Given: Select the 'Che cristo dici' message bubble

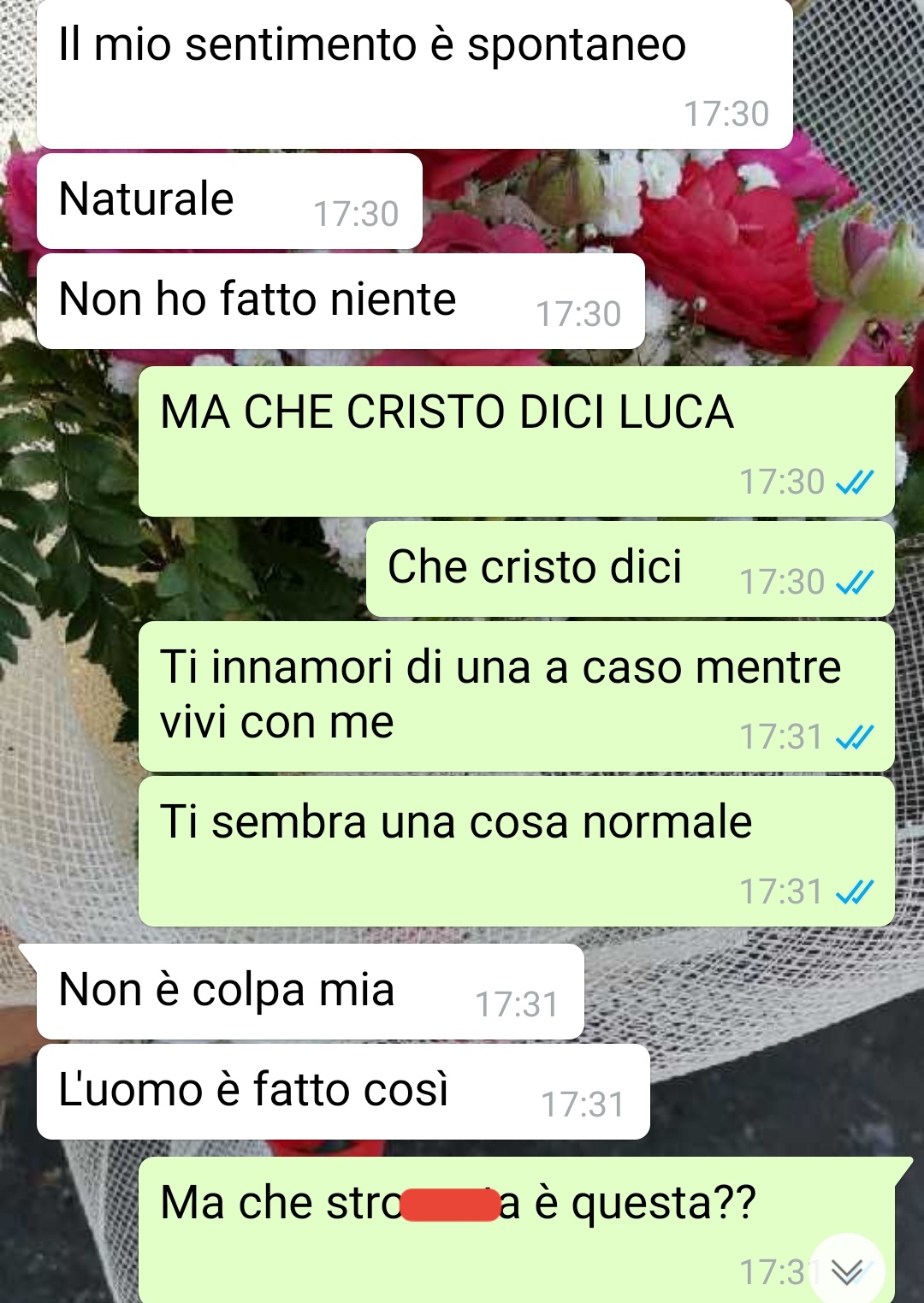Looking at the screenshot, I should click(x=631, y=569).
